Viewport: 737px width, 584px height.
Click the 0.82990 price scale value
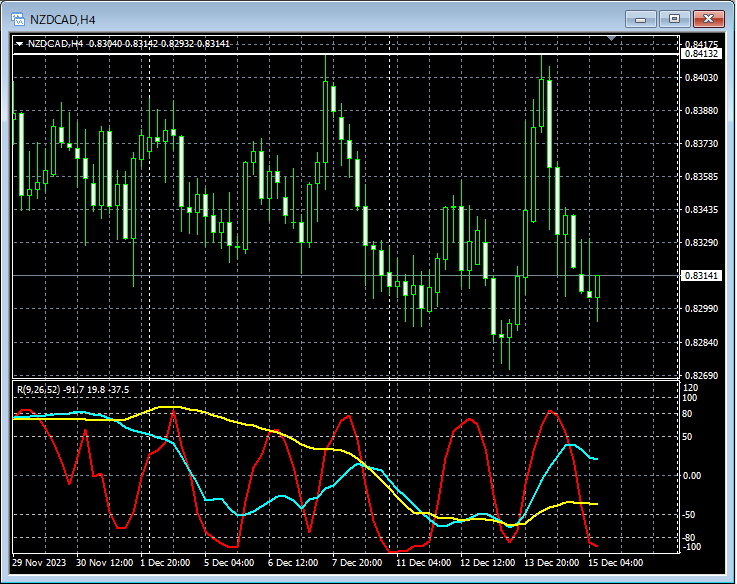coord(701,309)
